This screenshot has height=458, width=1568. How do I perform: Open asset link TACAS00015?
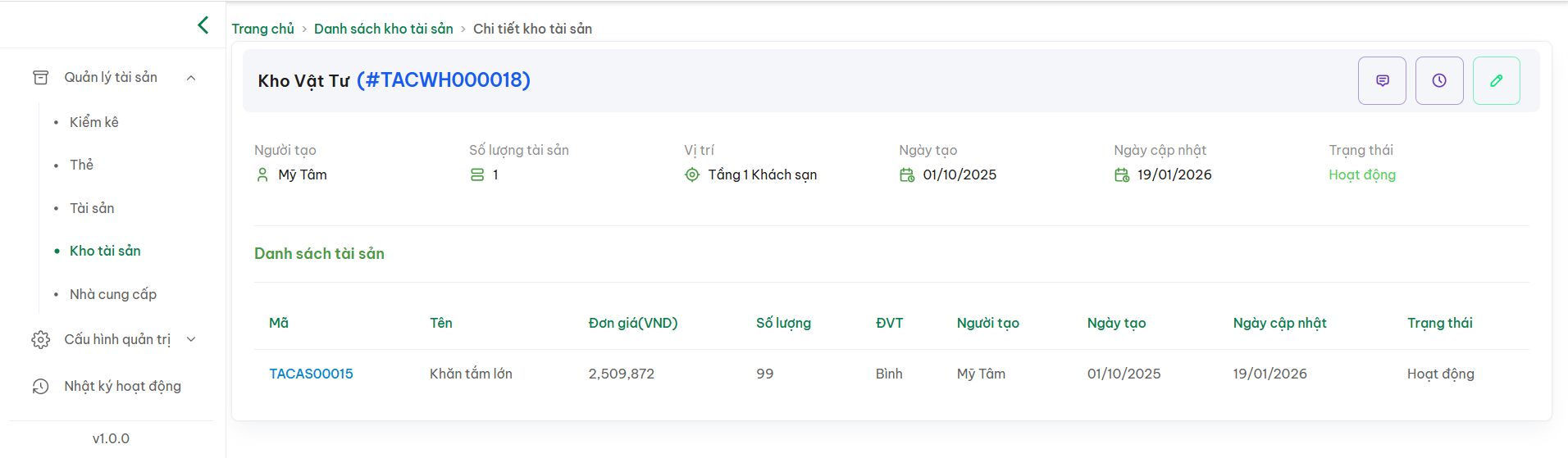click(x=311, y=374)
